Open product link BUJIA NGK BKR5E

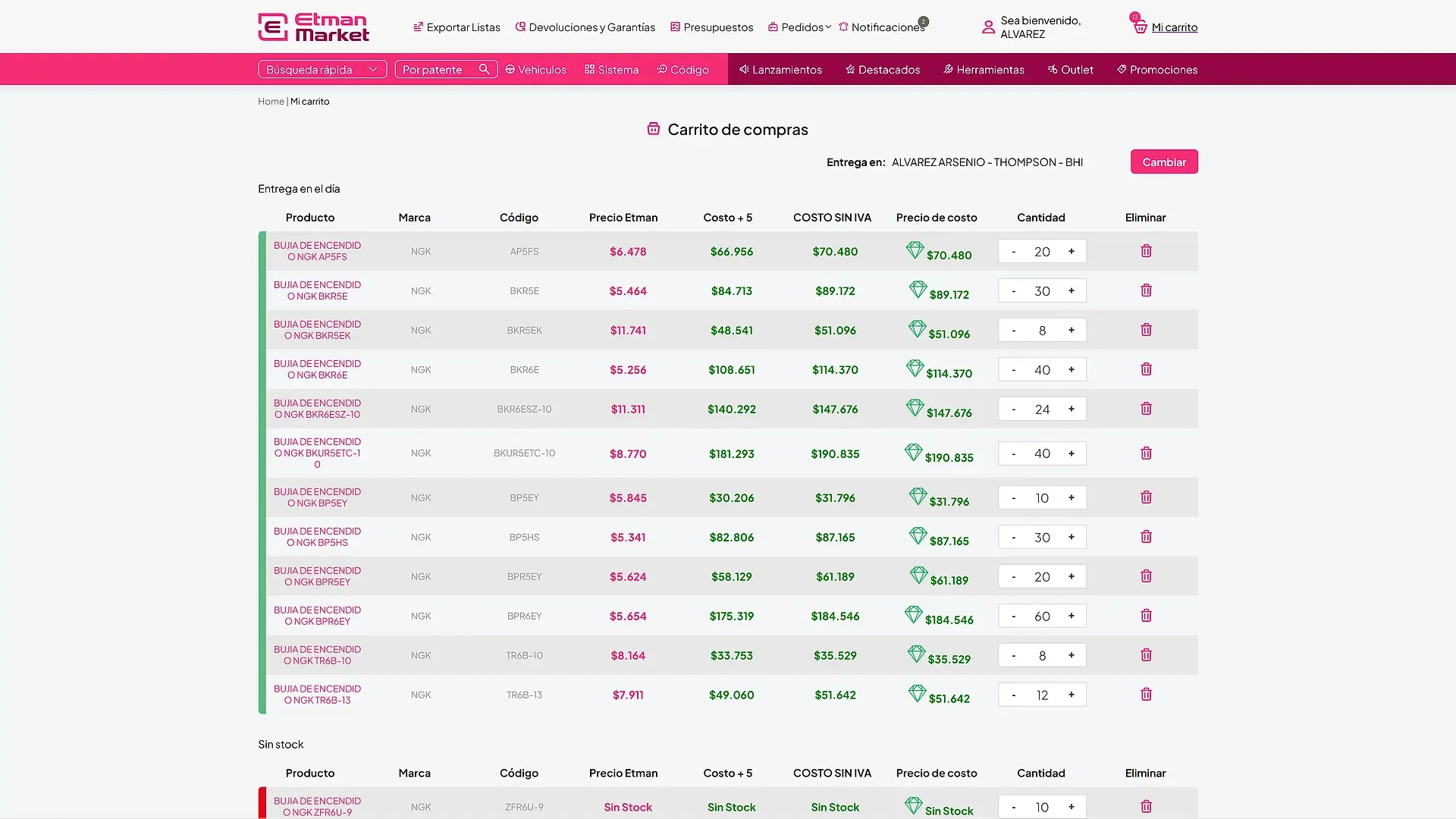tap(317, 290)
